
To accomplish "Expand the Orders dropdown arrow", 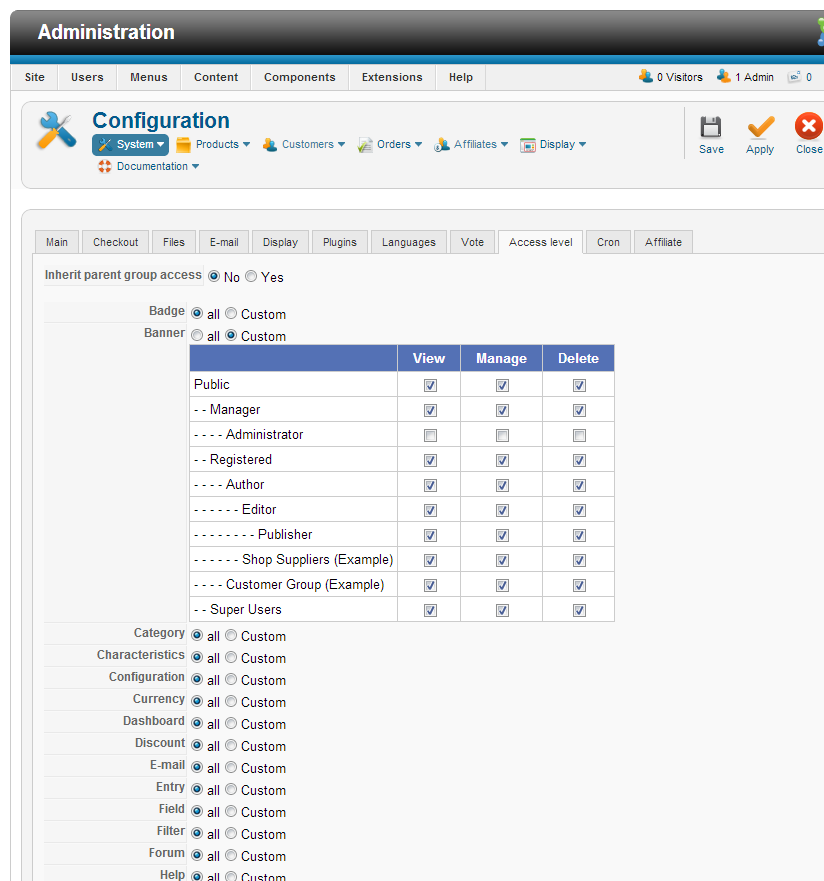I will click(x=418, y=144).
